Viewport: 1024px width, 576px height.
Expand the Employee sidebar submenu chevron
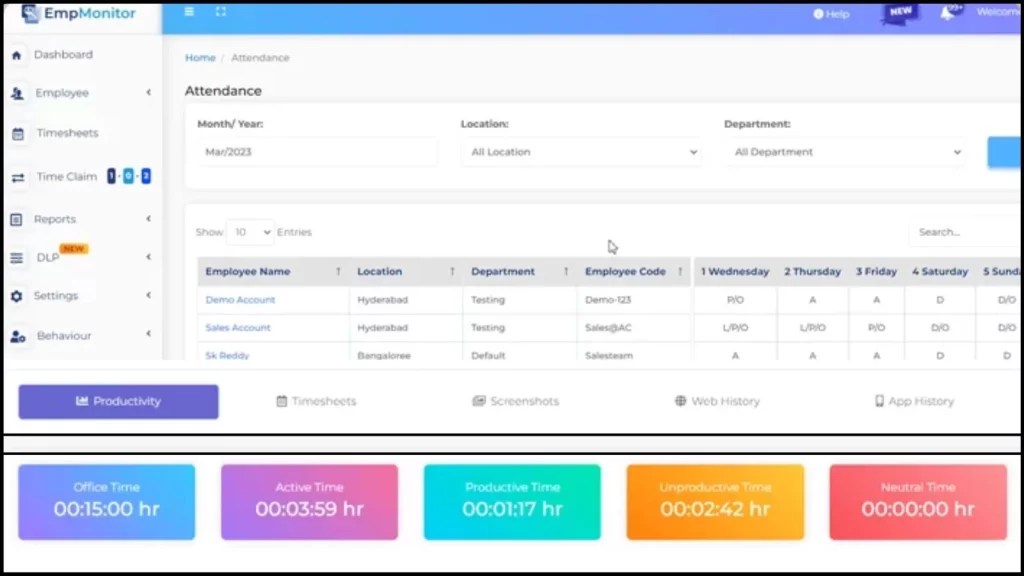click(x=148, y=93)
